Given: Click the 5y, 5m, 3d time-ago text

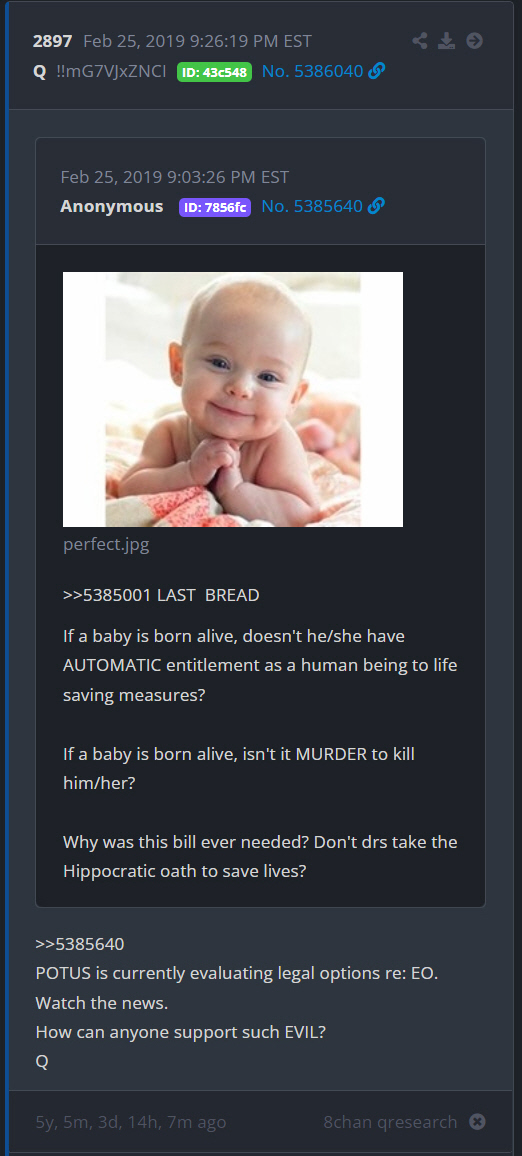Looking at the screenshot, I should tap(131, 1122).
